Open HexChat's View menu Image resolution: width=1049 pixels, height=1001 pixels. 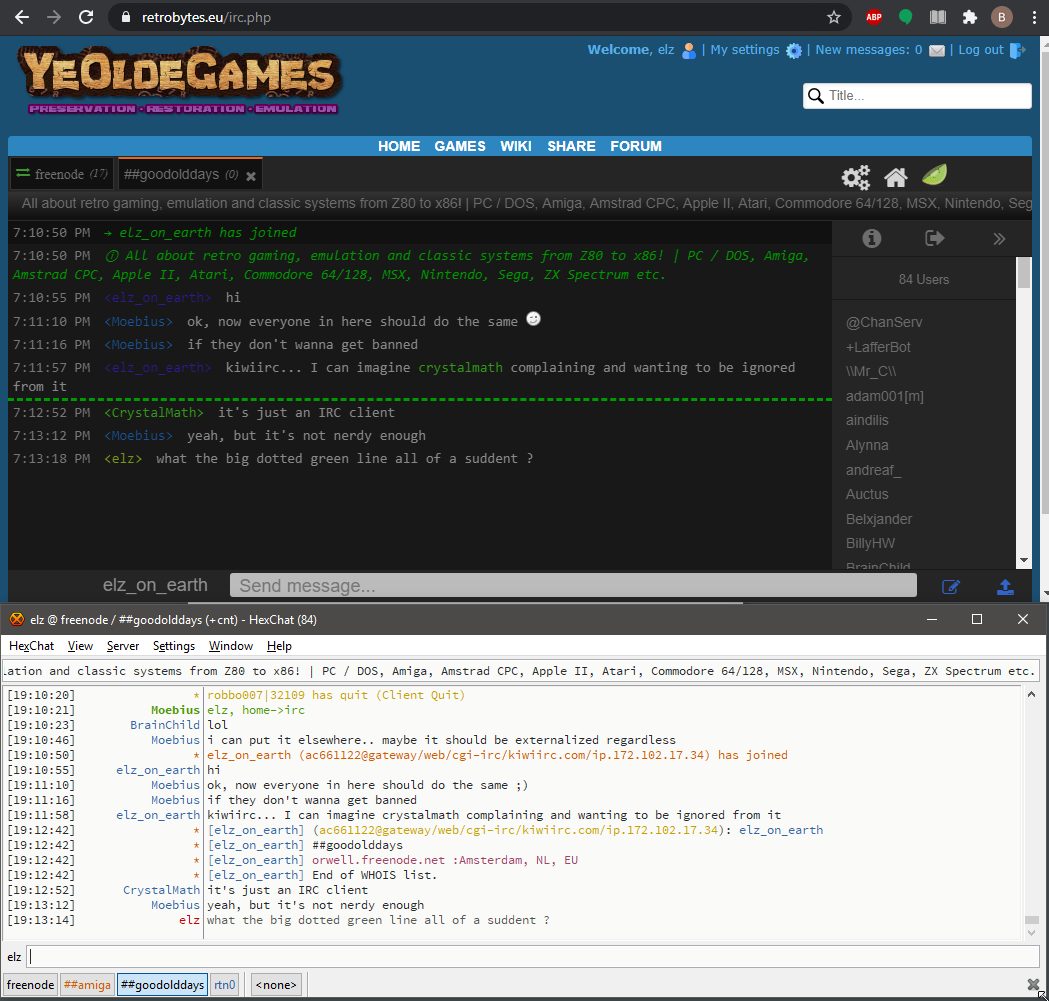tap(80, 646)
